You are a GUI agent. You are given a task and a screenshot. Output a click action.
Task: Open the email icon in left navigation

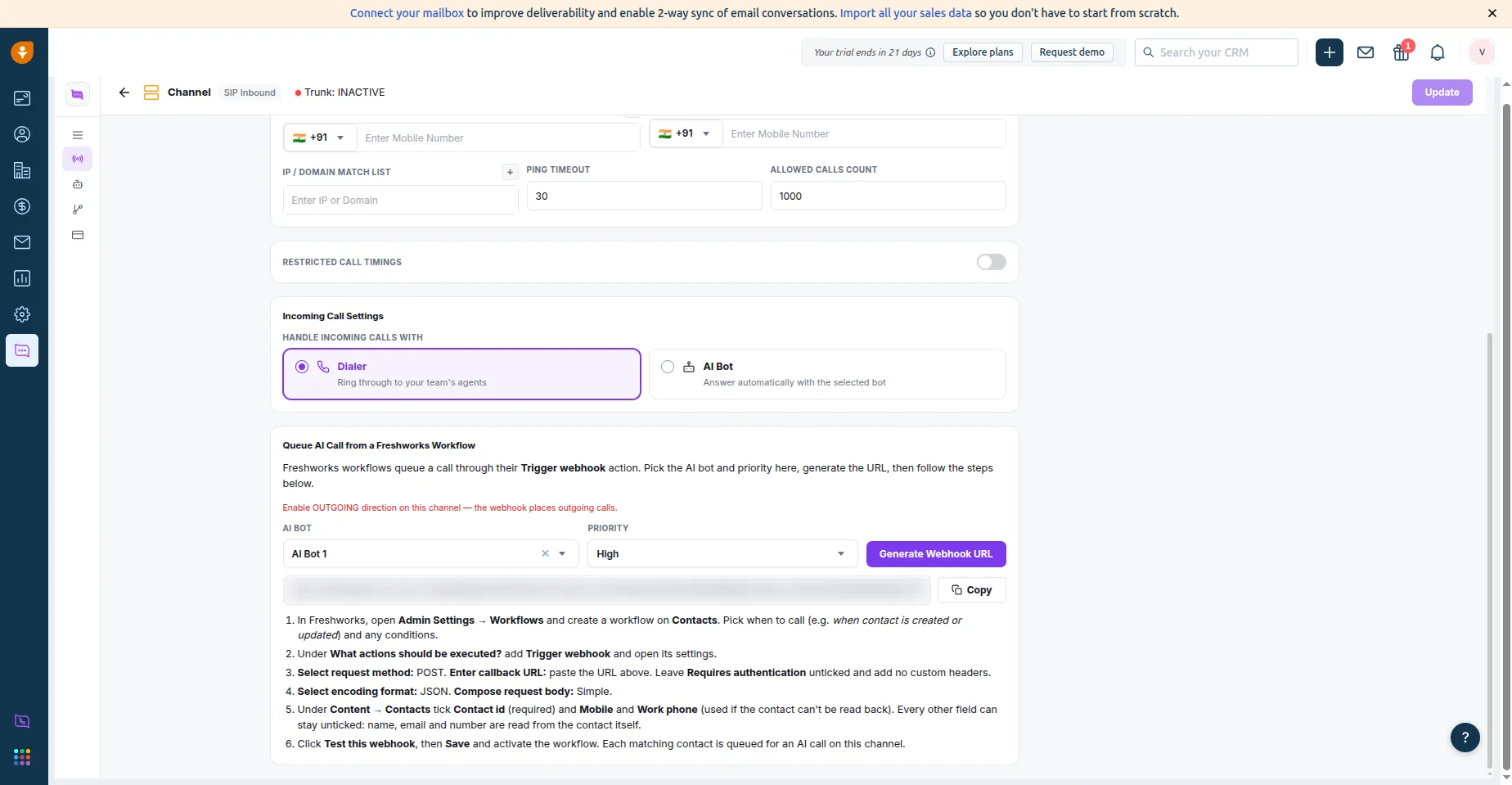22,242
